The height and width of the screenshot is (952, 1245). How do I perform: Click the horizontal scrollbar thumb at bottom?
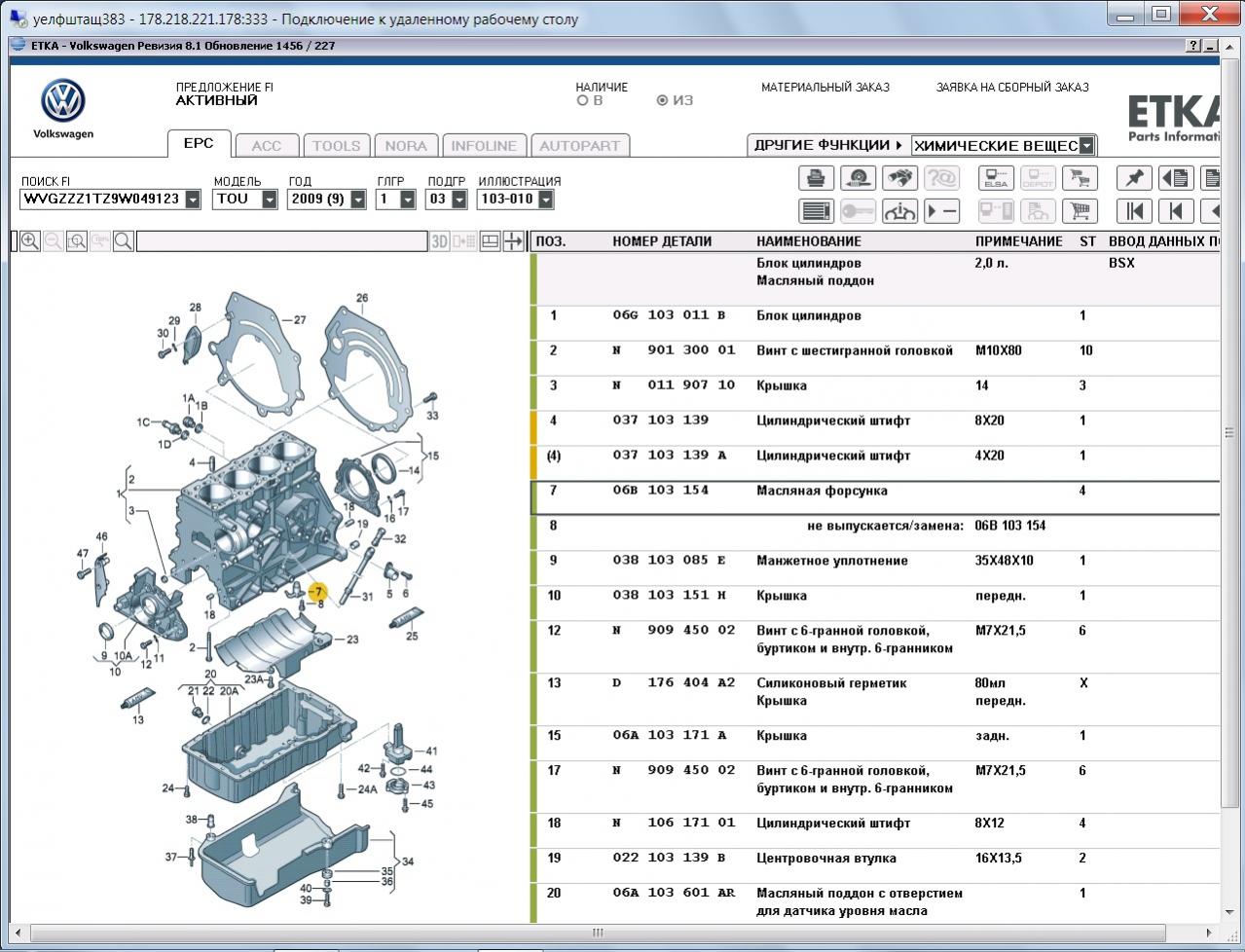596,934
